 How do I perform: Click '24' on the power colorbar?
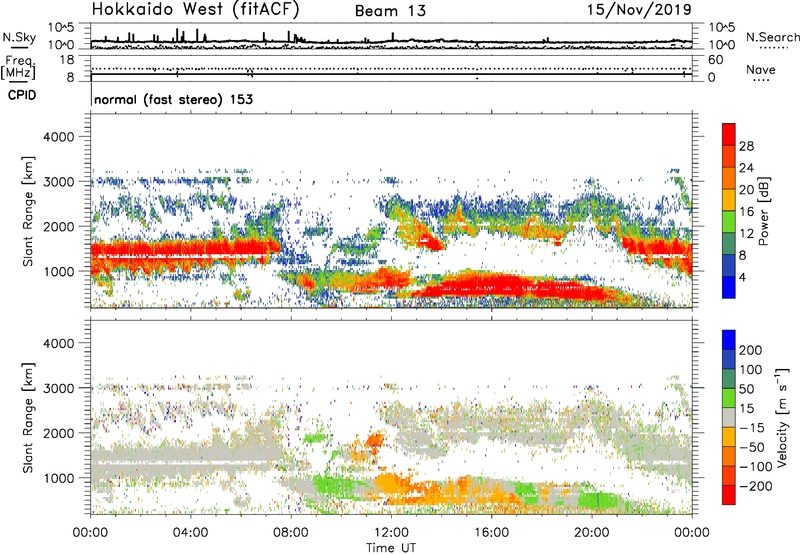tap(746, 168)
